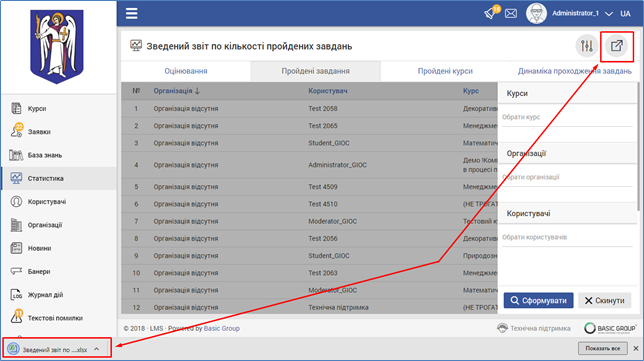Screen dimensions: 644x361
Task: Switch language with the UA selector
Action: pos(625,14)
